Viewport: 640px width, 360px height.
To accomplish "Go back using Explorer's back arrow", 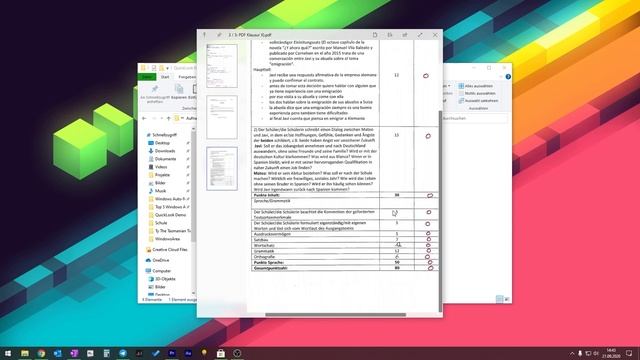I will (144, 118).
